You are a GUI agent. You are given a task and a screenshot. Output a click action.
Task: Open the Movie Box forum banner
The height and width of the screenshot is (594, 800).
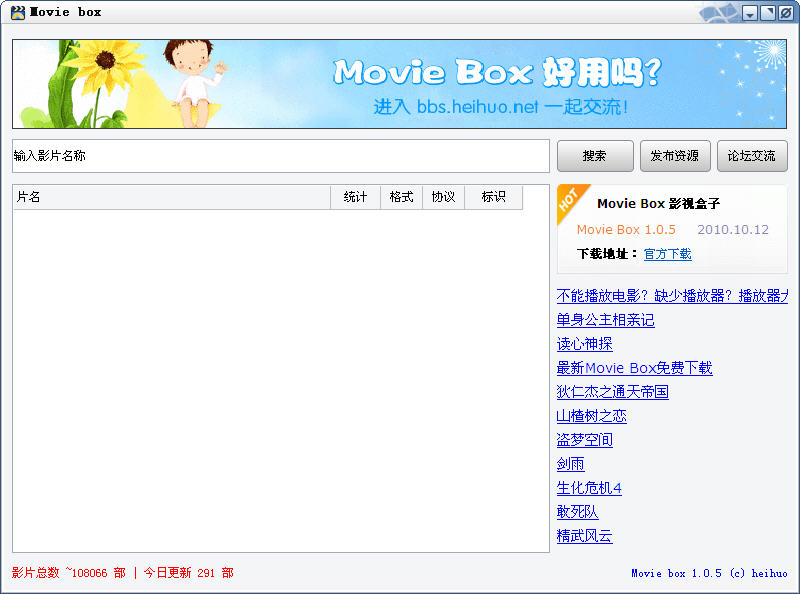[399, 84]
